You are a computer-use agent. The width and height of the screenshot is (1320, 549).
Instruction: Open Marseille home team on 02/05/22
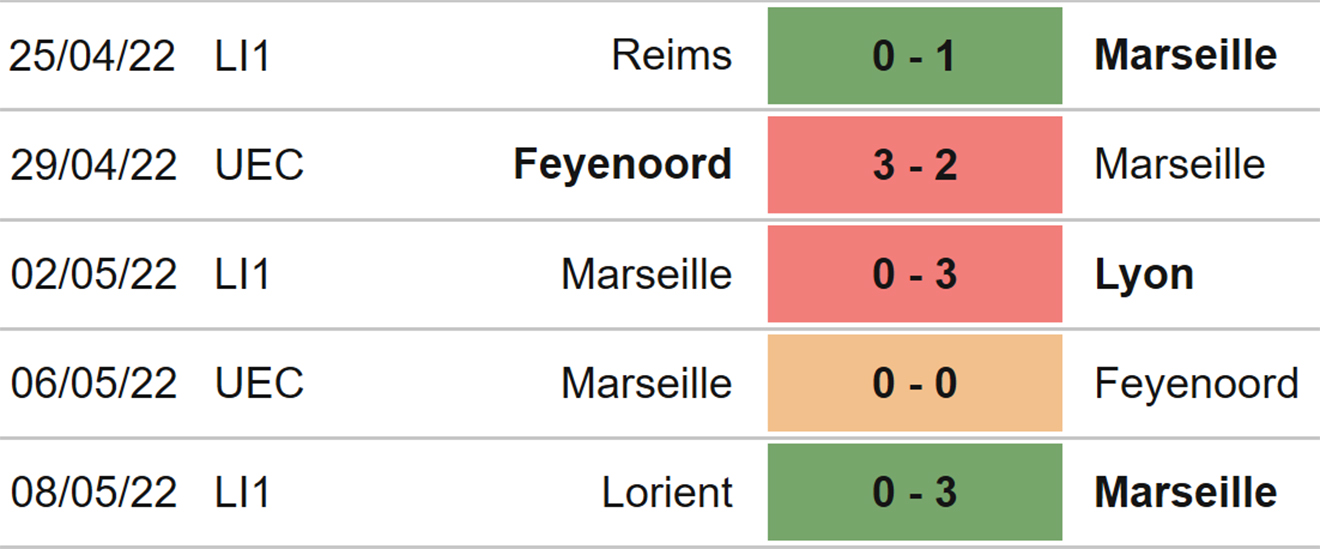pyautogui.click(x=646, y=274)
